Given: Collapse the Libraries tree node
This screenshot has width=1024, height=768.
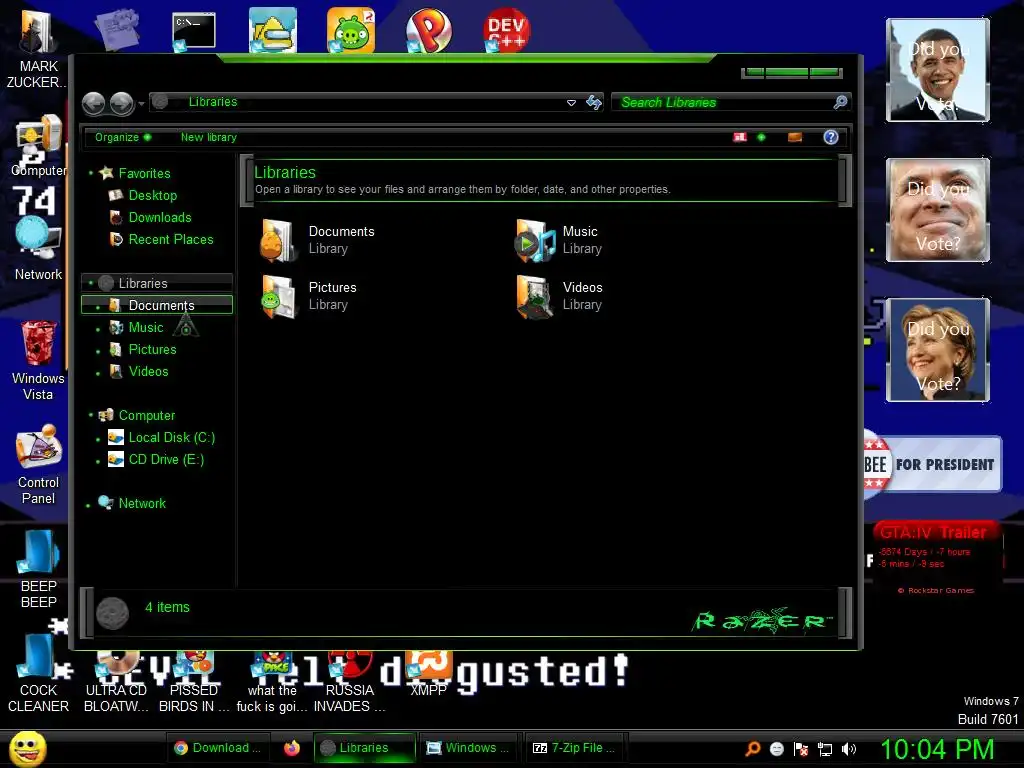Looking at the screenshot, I should point(91,283).
